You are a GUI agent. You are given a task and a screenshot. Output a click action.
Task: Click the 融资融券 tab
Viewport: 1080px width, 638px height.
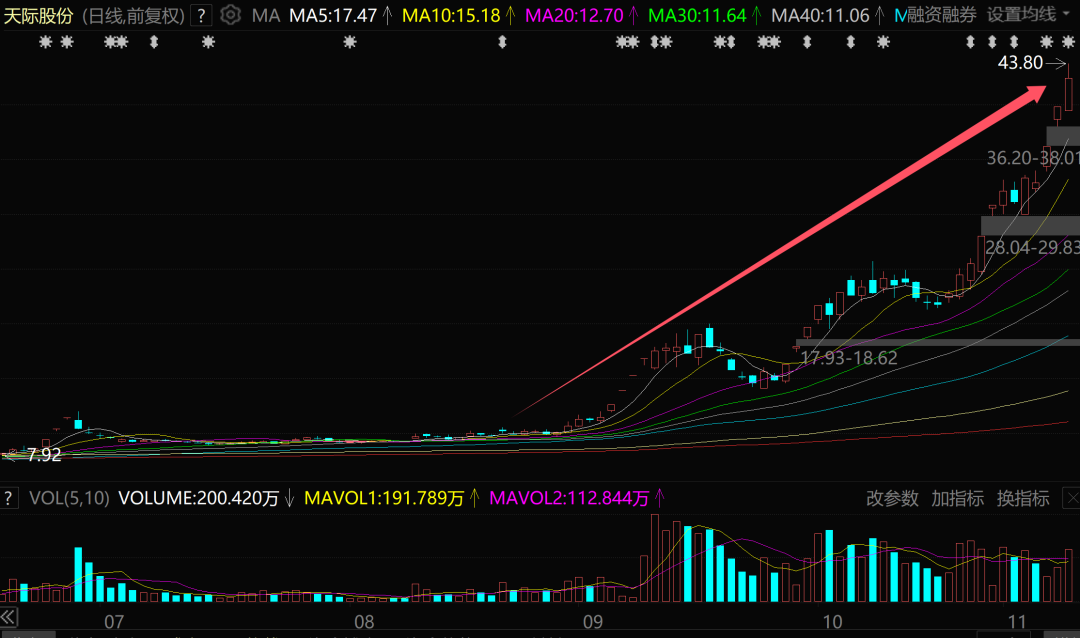click(x=941, y=15)
